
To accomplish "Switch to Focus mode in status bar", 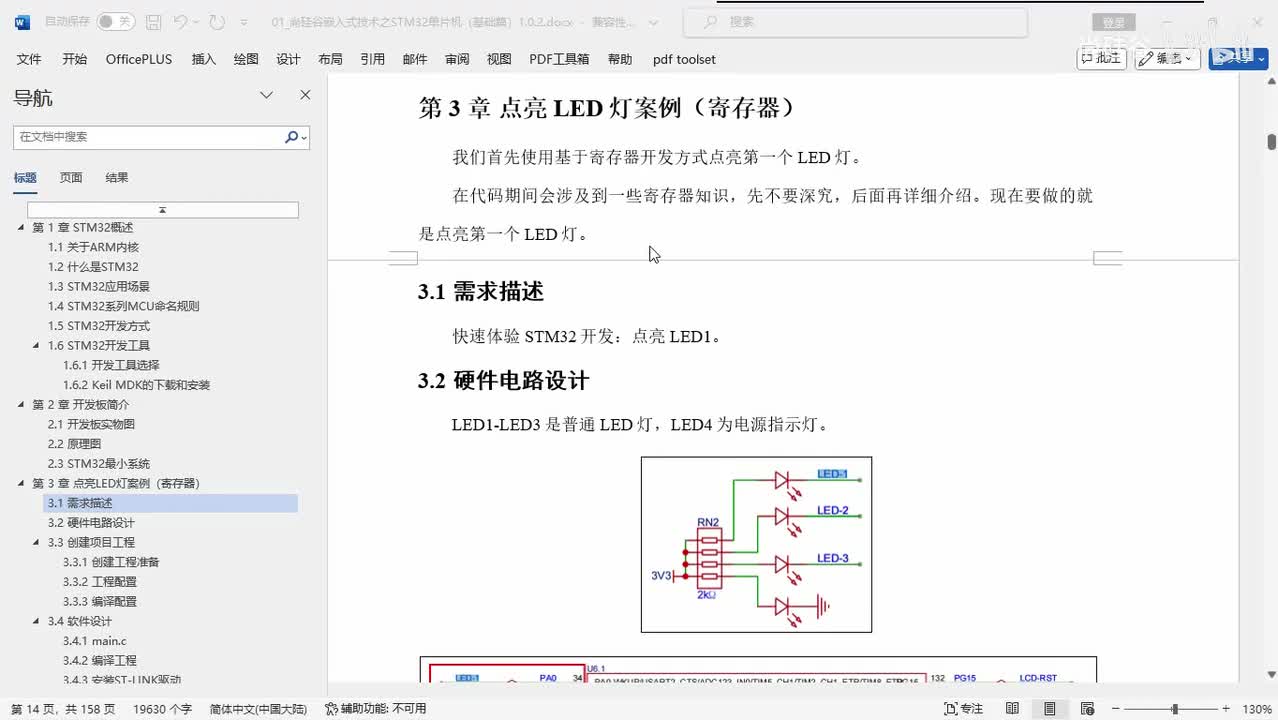I will [965, 708].
